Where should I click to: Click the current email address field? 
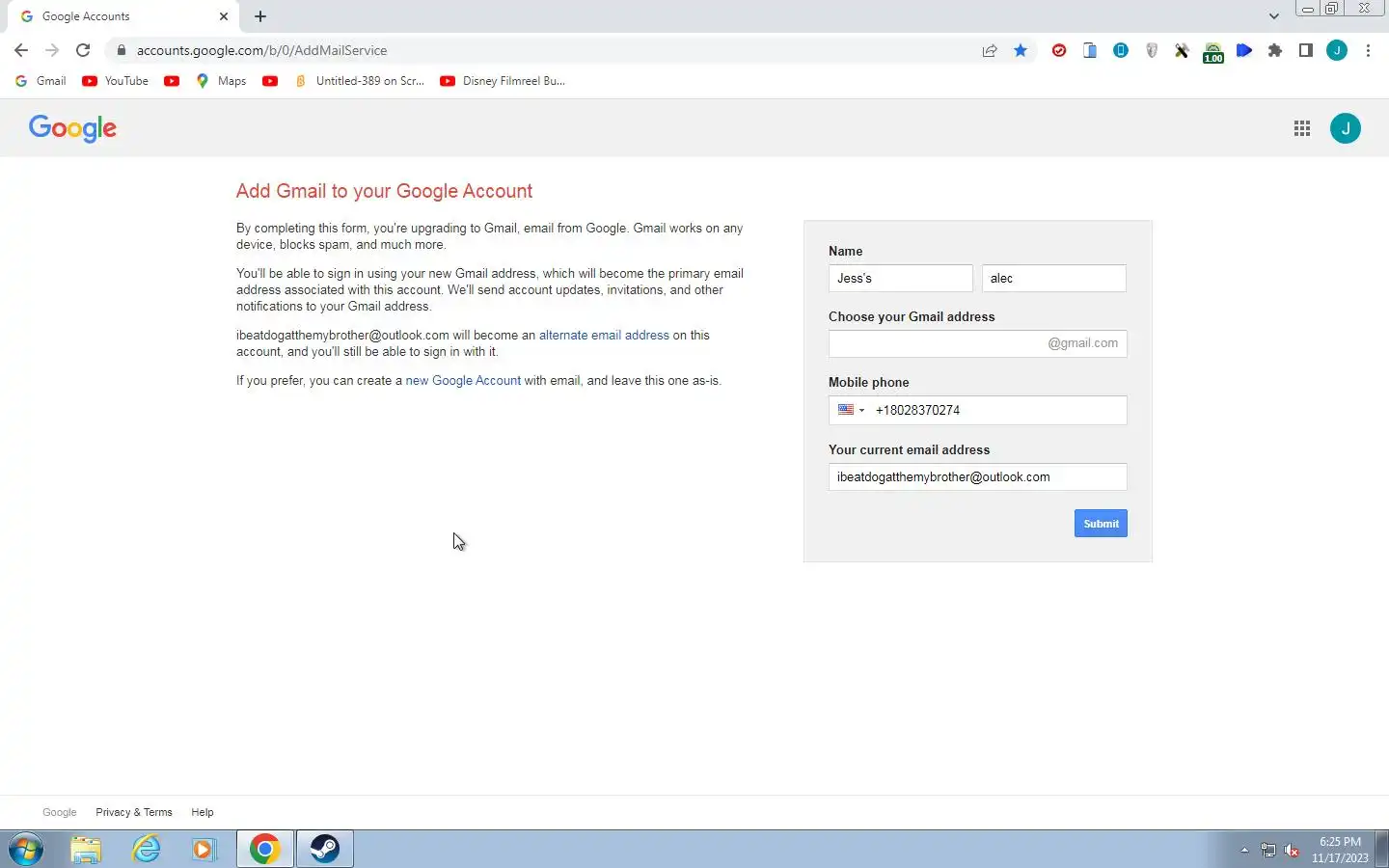(x=977, y=476)
